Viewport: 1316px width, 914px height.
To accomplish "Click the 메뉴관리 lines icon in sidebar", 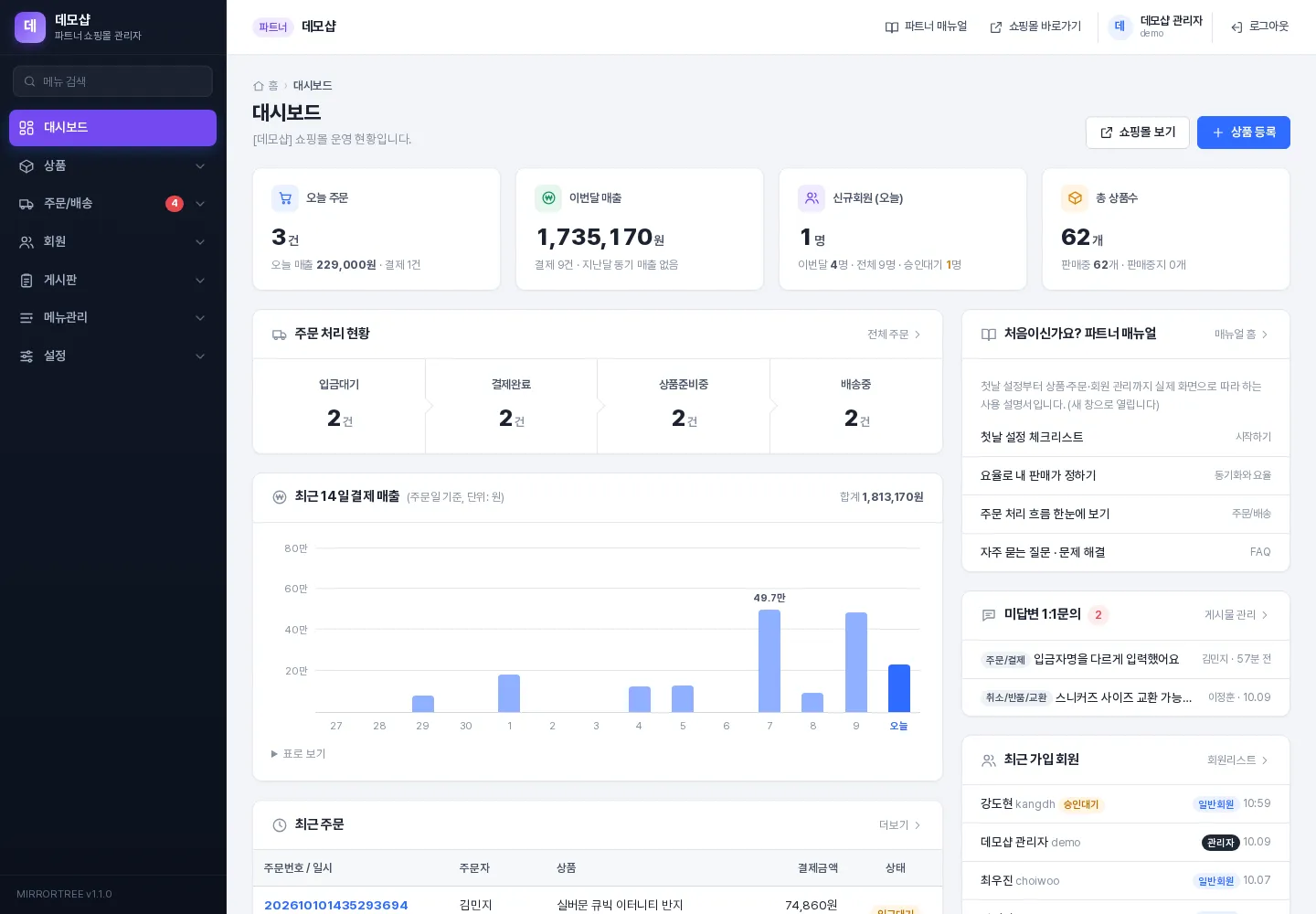I will pyautogui.click(x=27, y=318).
